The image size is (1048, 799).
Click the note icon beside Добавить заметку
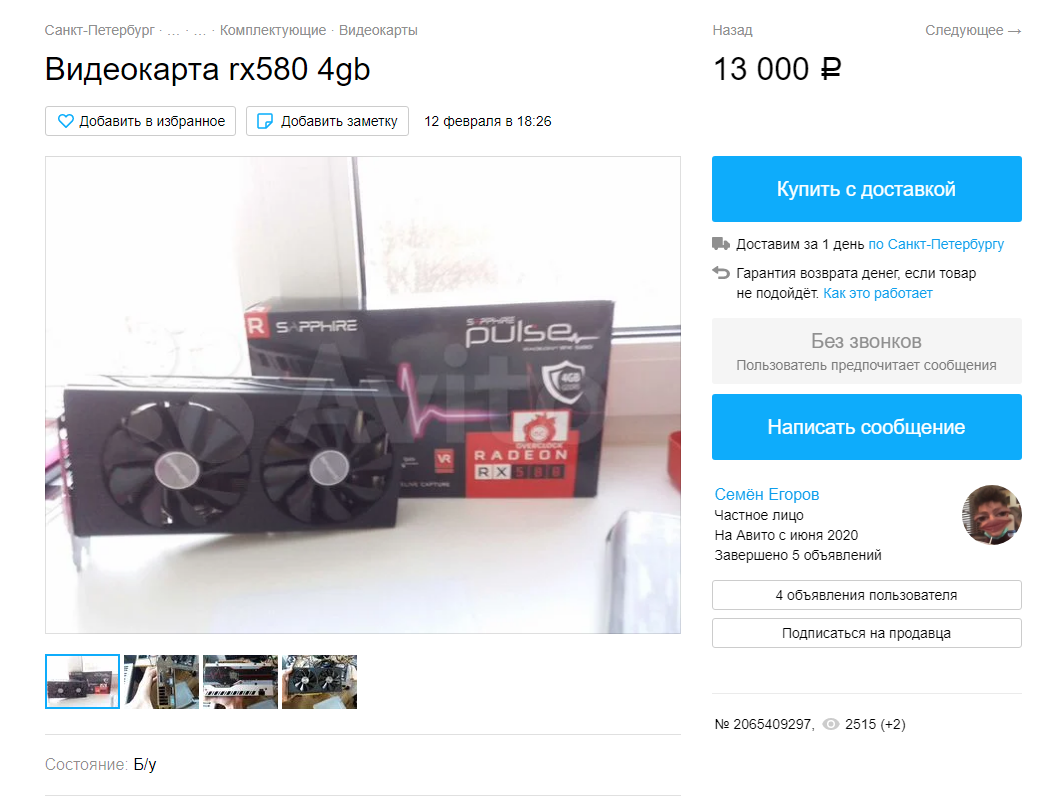[265, 121]
